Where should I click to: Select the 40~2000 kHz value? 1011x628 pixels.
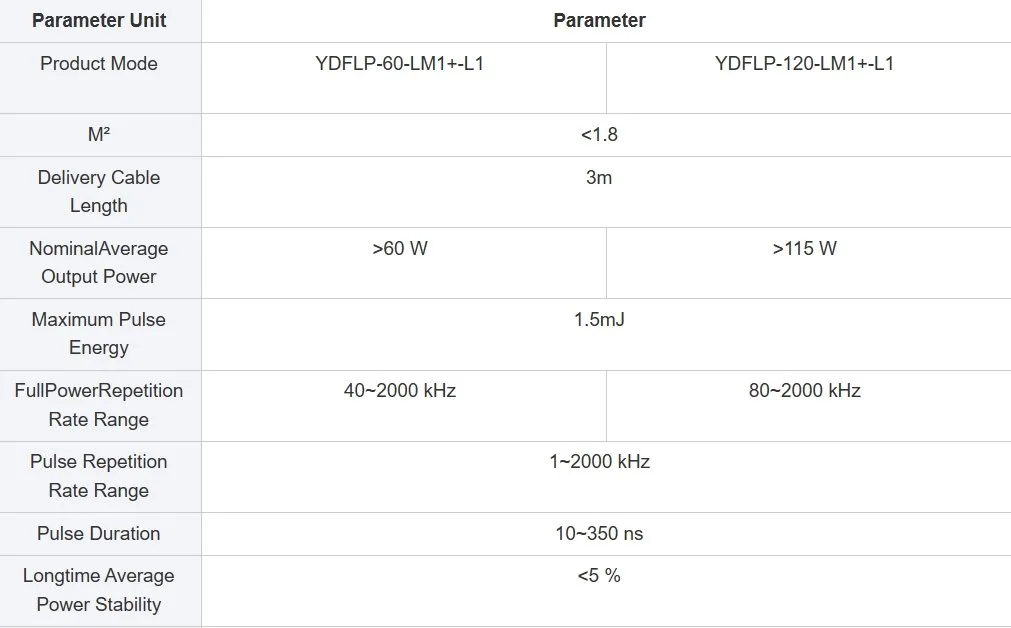pyautogui.click(x=400, y=391)
